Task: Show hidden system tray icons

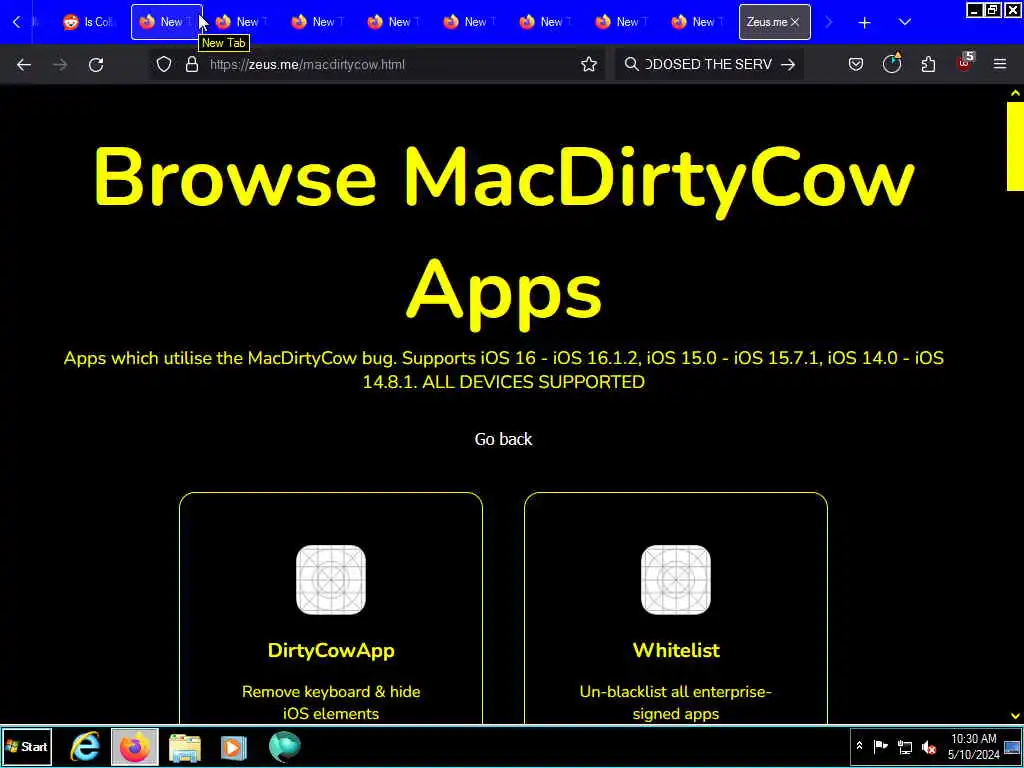Action: coord(859,746)
